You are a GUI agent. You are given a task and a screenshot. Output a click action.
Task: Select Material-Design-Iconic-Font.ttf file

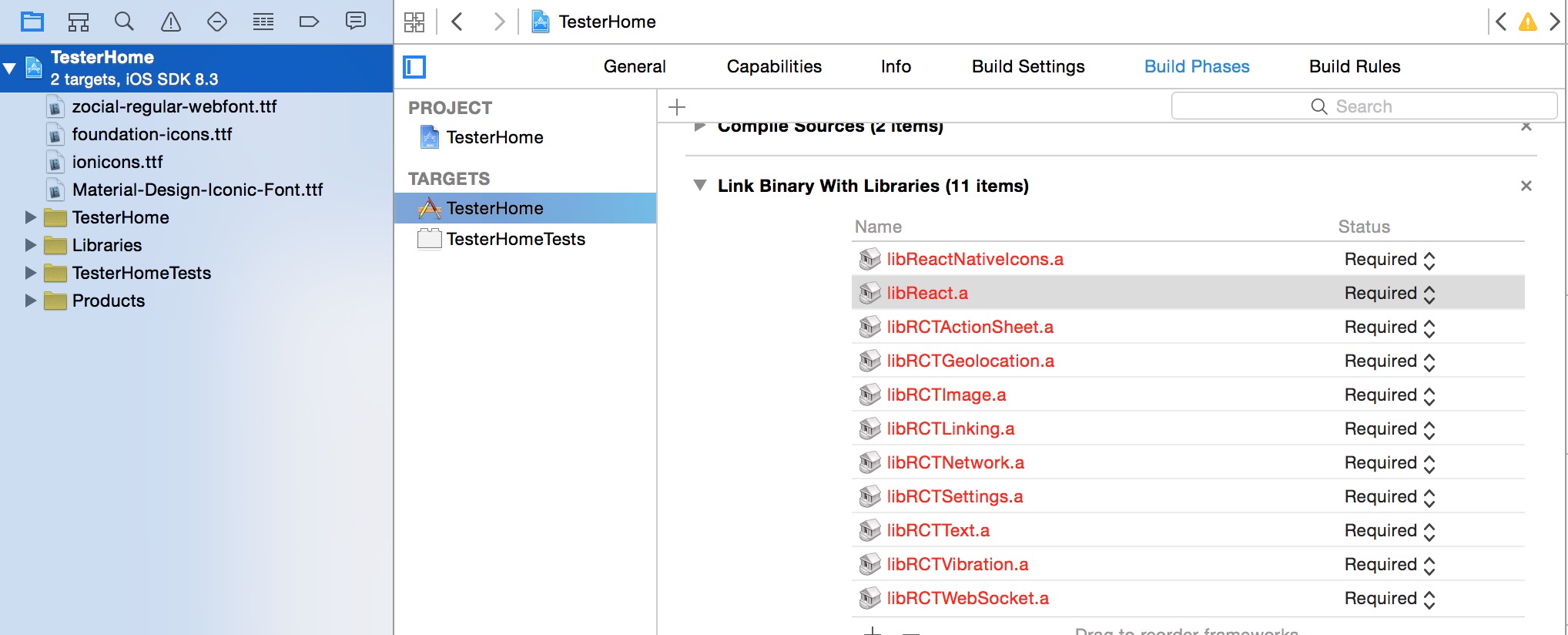(197, 190)
